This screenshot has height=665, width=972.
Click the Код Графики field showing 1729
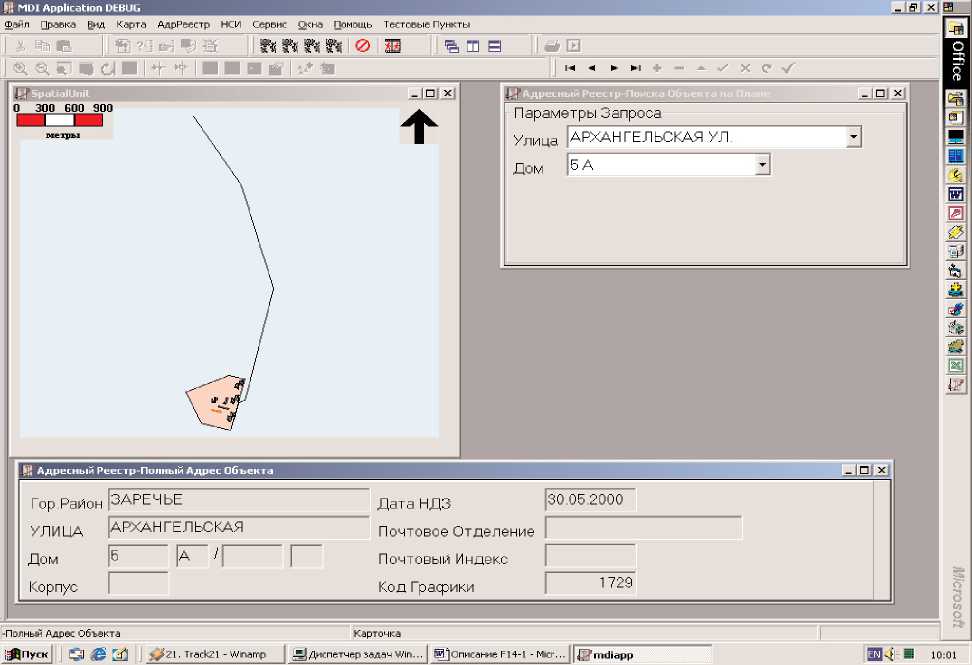pyautogui.click(x=590, y=583)
